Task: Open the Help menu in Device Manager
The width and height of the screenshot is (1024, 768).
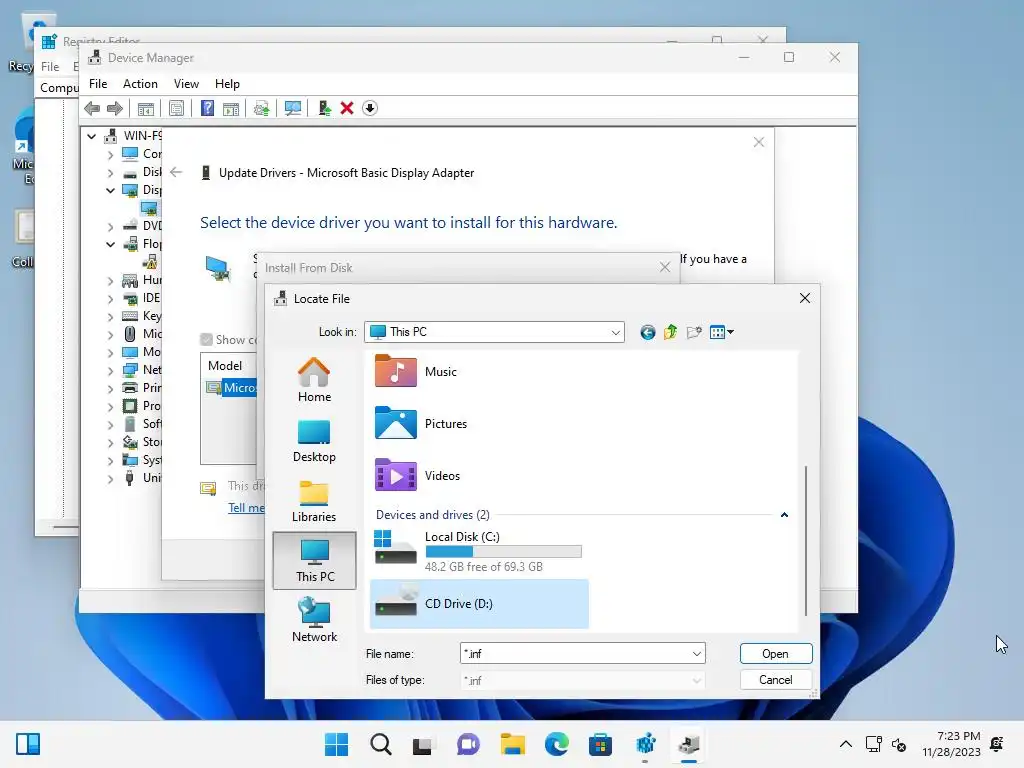Action: (227, 84)
